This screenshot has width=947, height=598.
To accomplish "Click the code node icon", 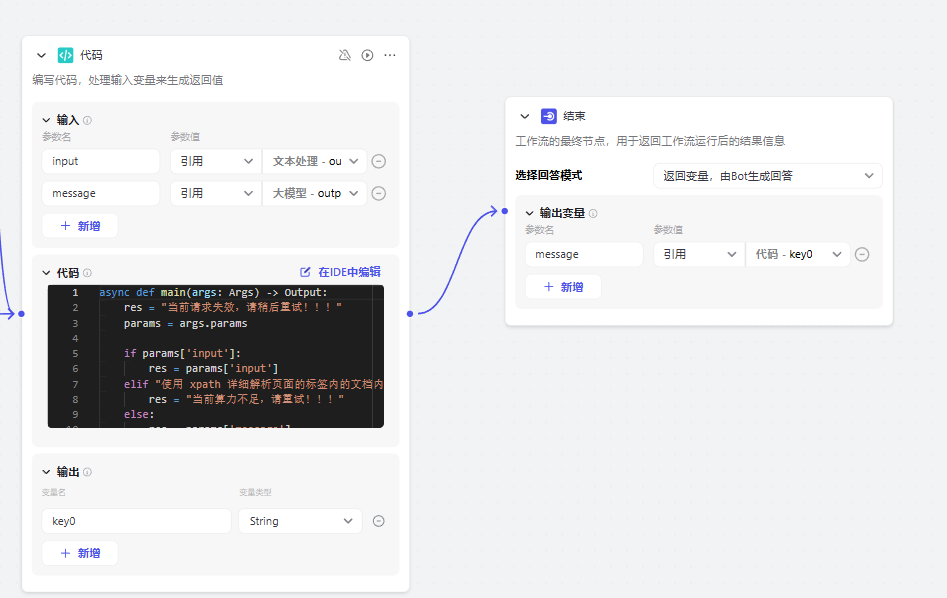I will pos(65,55).
